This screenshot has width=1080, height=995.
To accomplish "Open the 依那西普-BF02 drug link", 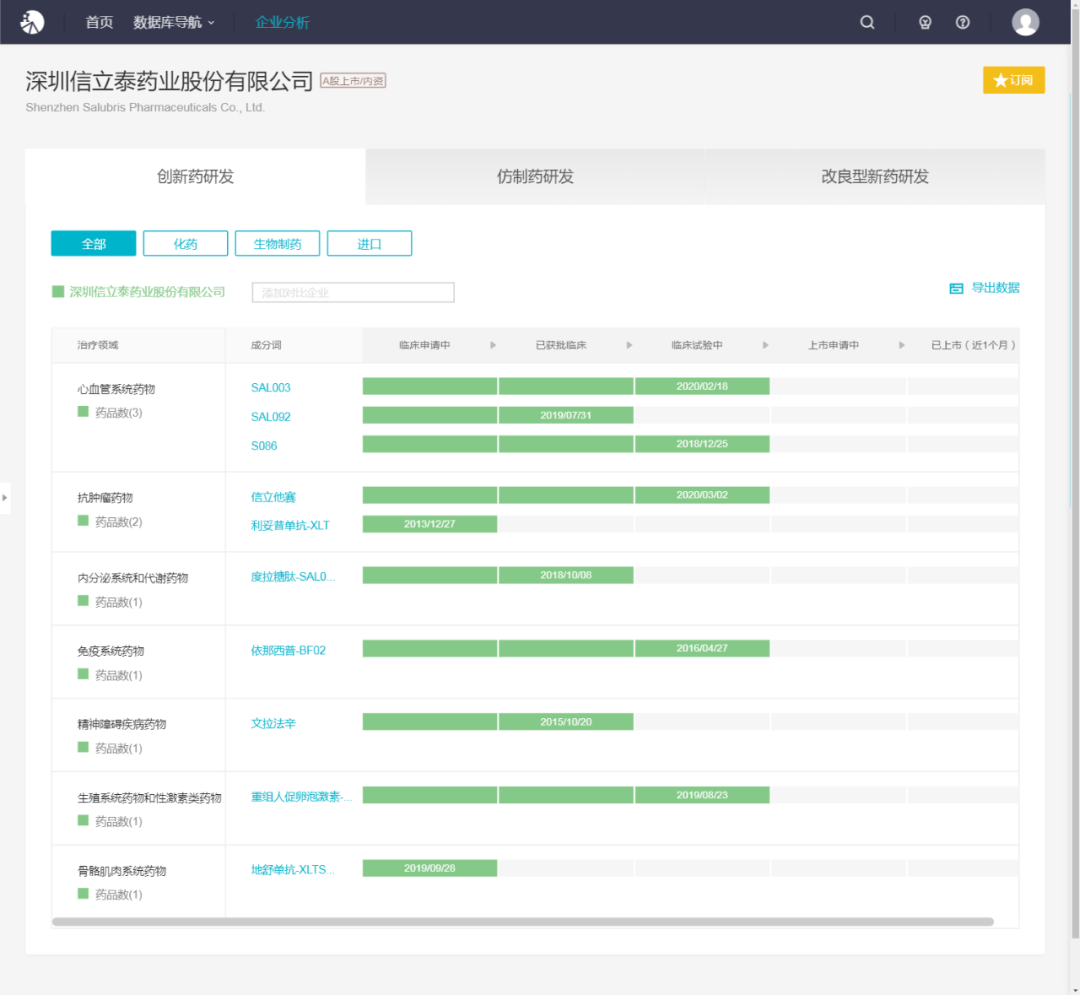I will point(288,650).
